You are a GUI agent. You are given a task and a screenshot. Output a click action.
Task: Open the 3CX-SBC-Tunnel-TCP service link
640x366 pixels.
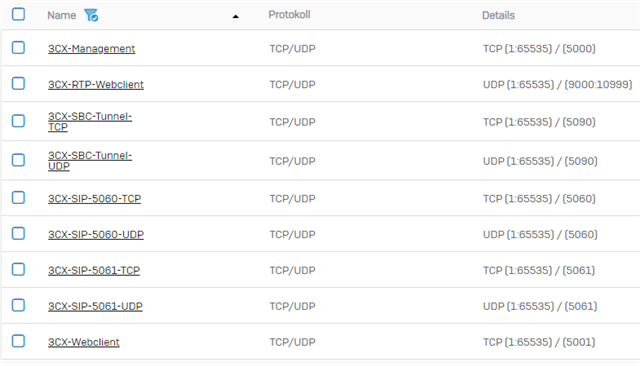click(x=90, y=122)
